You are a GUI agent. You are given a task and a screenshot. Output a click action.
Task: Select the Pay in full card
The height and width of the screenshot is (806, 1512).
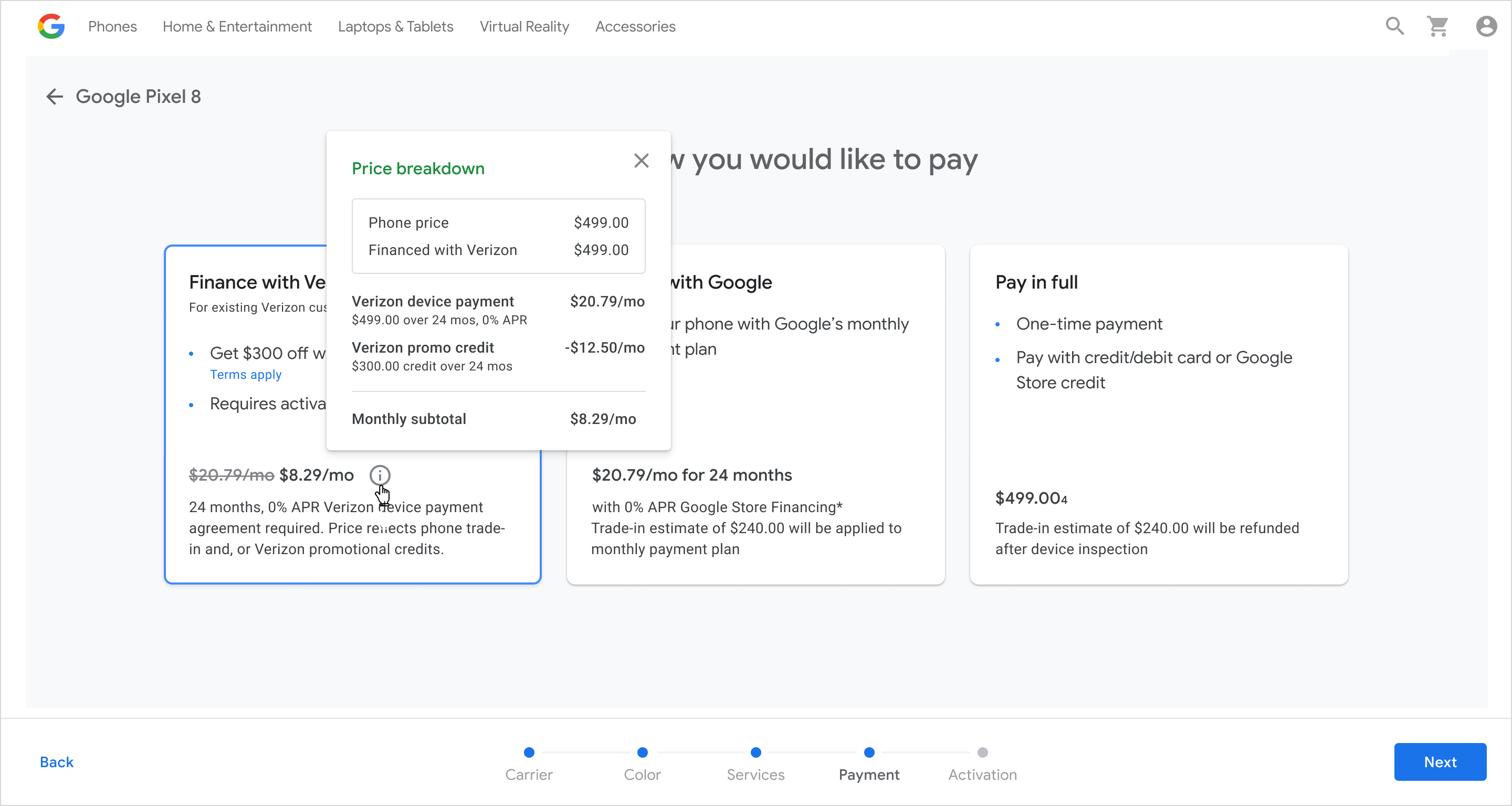[x=1159, y=414]
